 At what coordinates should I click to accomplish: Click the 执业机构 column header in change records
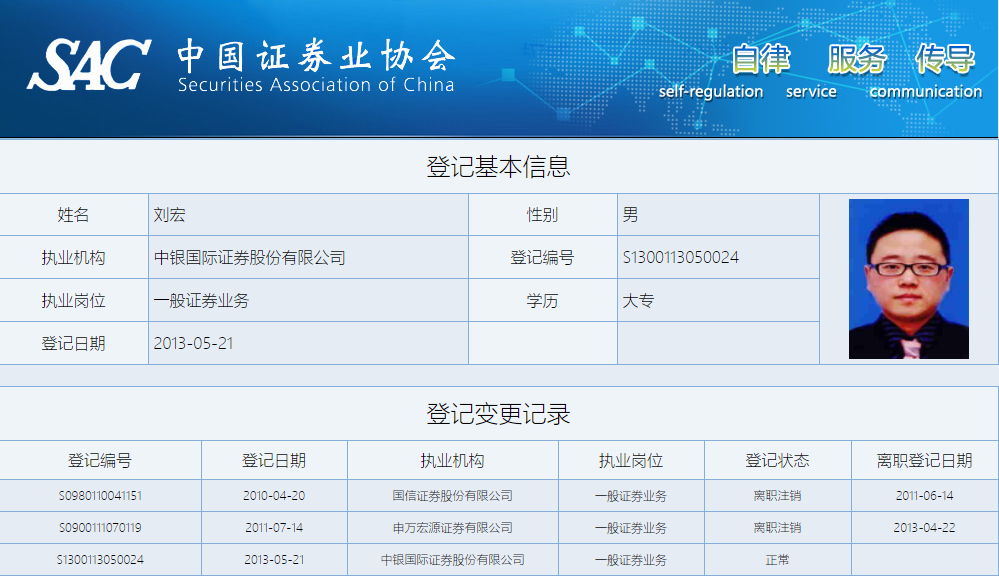point(452,461)
